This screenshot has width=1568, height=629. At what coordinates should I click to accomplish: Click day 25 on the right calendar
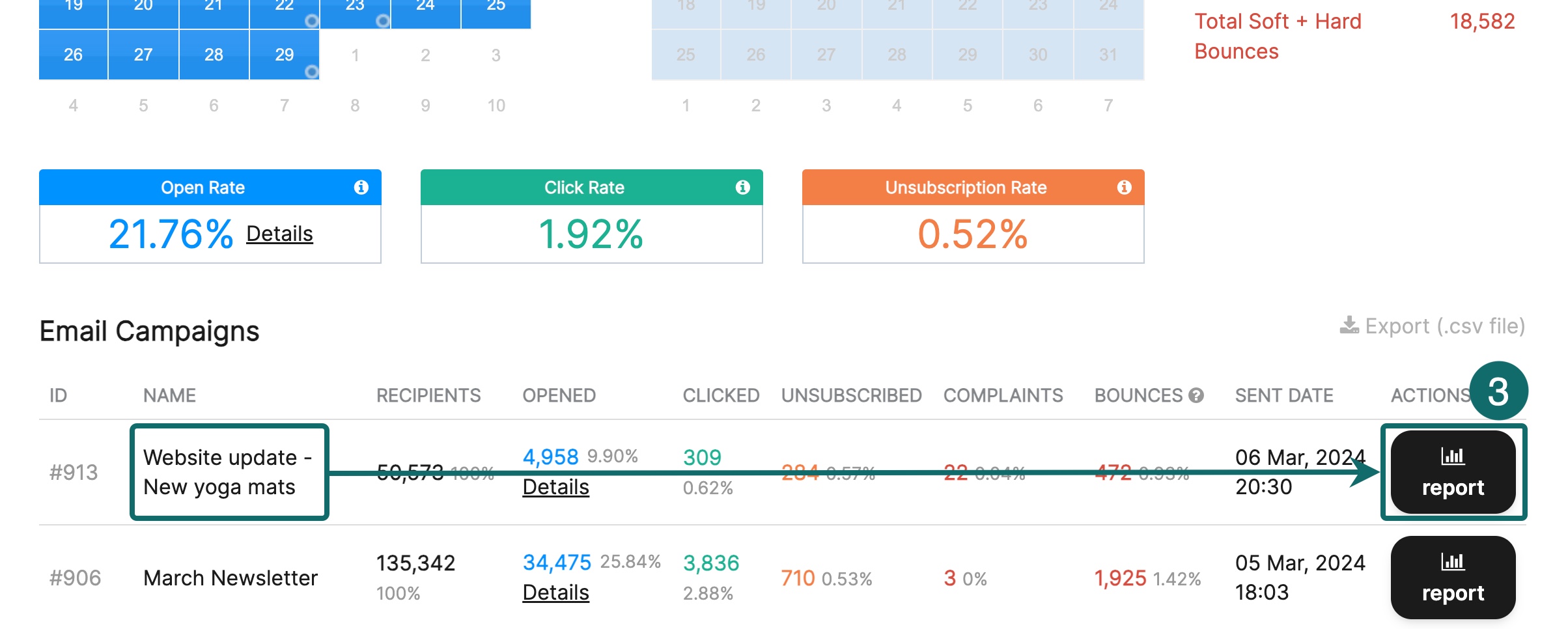tap(686, 55)
